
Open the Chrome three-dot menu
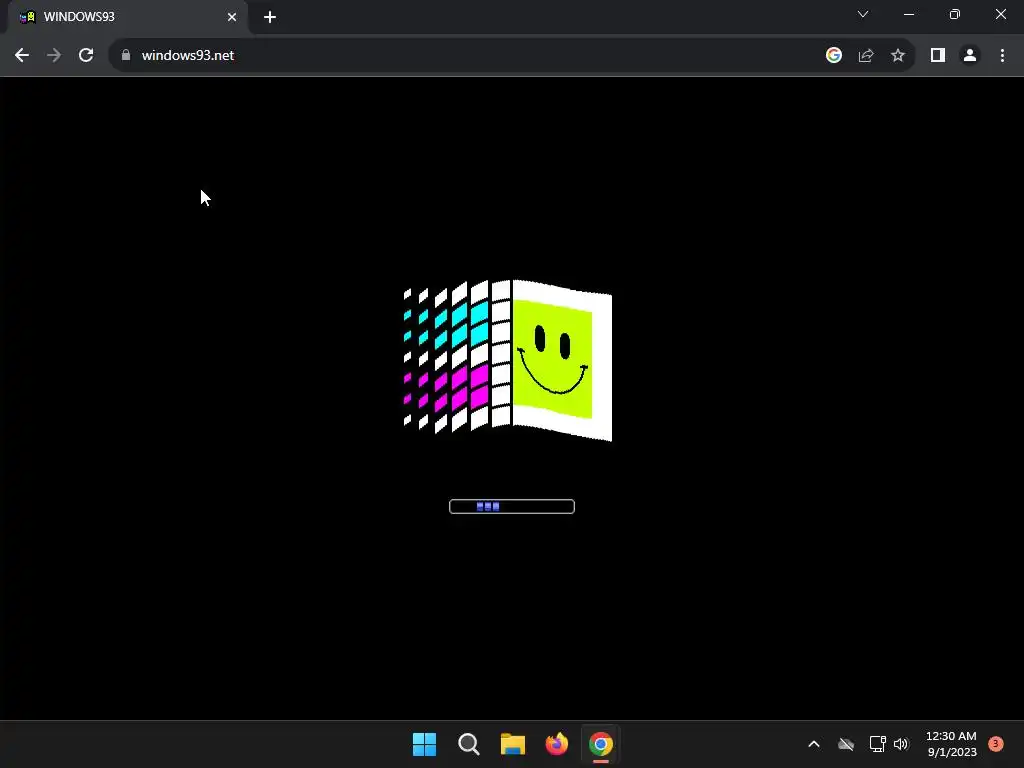[1002, 56]
